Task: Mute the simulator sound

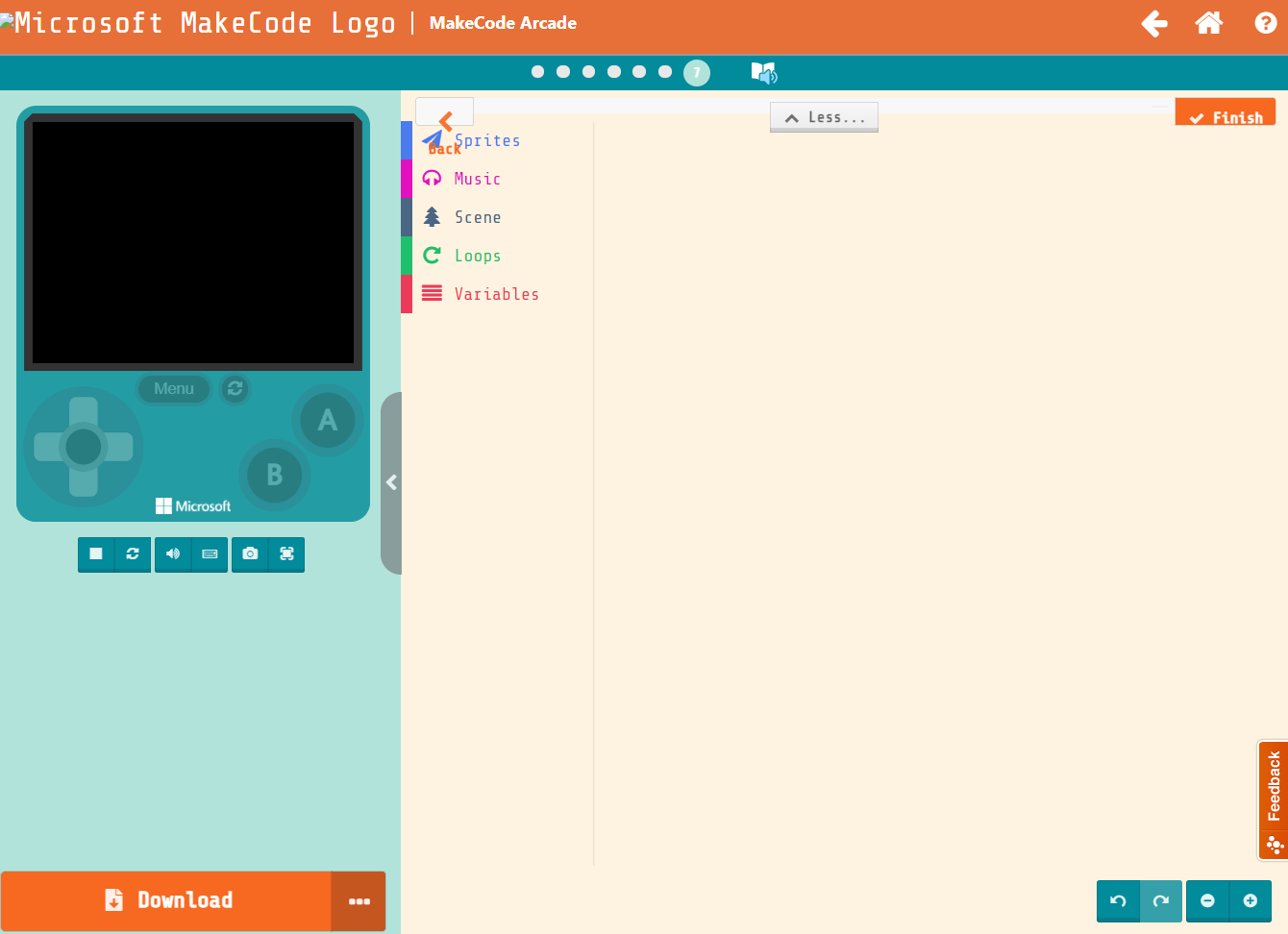Action: click(173, 554)
